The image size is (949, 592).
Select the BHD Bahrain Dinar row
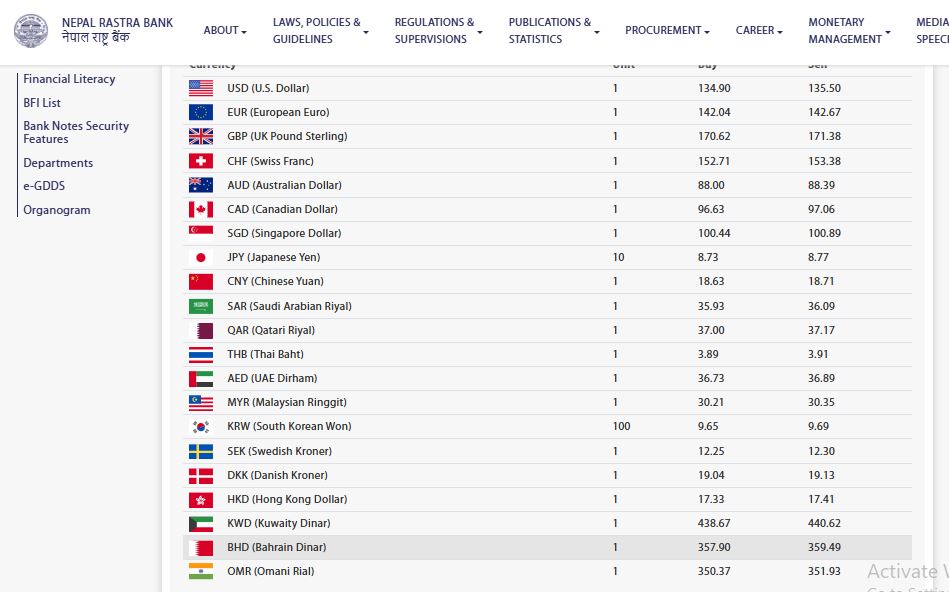coord(547,547)
